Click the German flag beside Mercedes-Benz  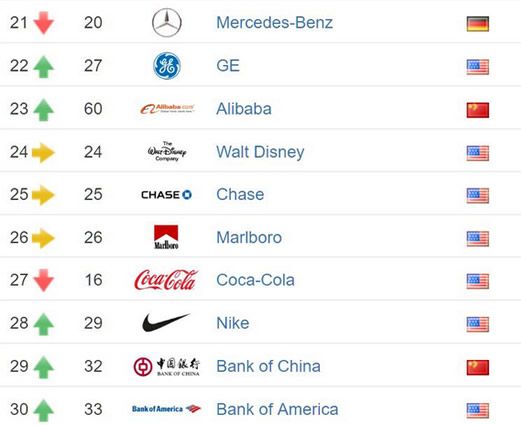click(478, 24)
